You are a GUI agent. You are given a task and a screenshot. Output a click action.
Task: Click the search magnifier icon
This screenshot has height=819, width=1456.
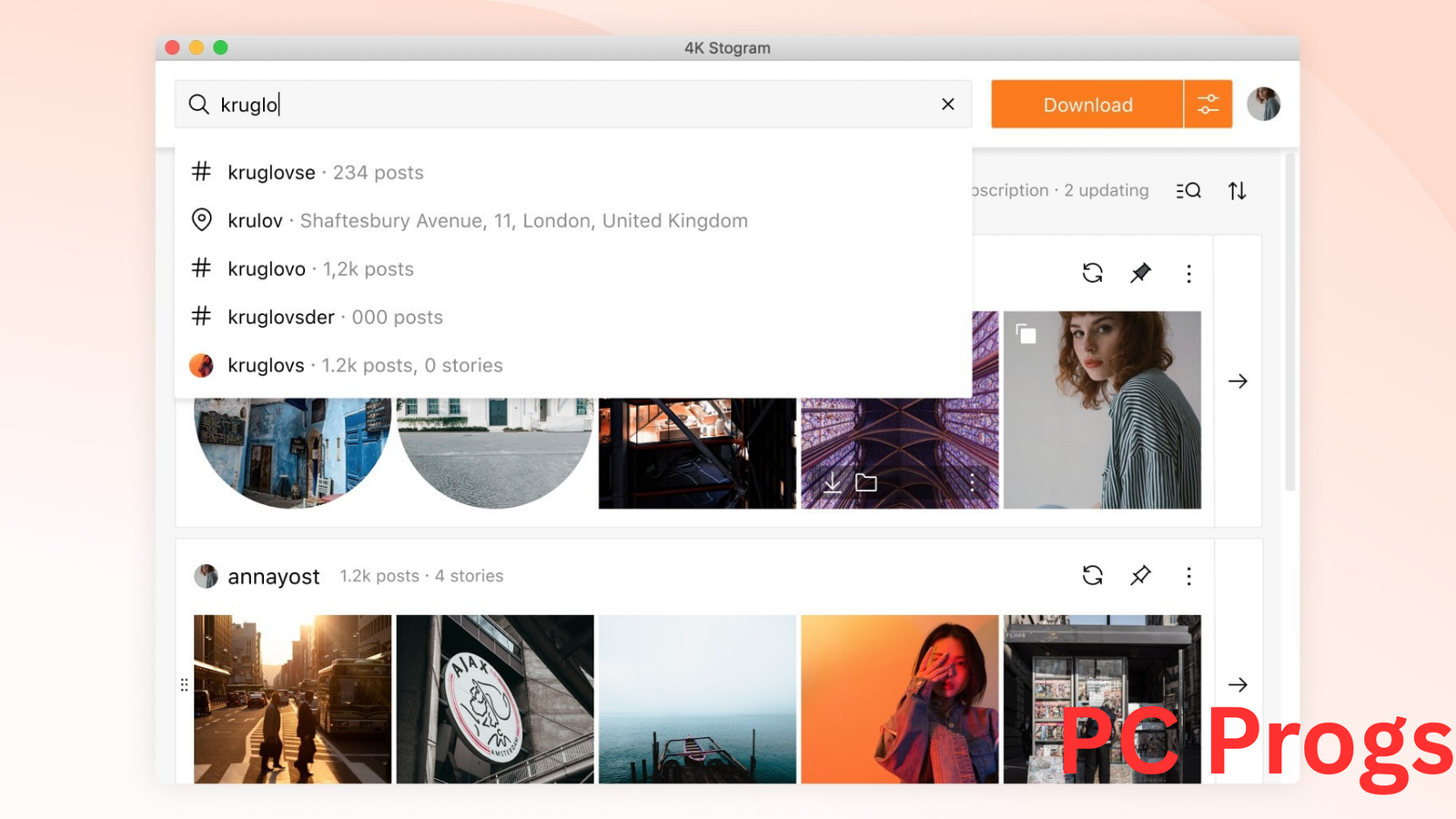(x=198, y=105)
